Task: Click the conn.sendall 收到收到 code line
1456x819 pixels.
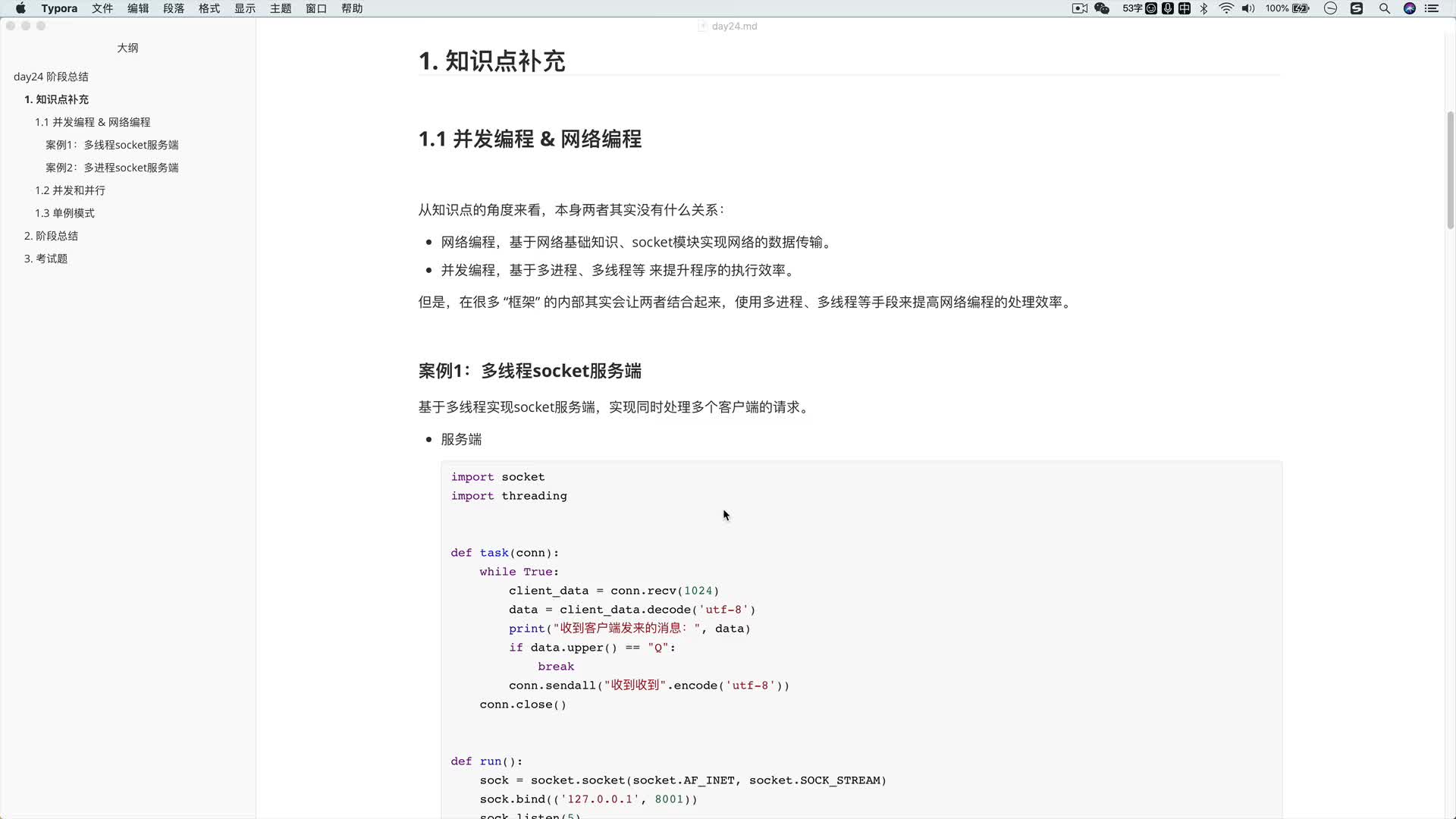Action: (x=649, y=686)
